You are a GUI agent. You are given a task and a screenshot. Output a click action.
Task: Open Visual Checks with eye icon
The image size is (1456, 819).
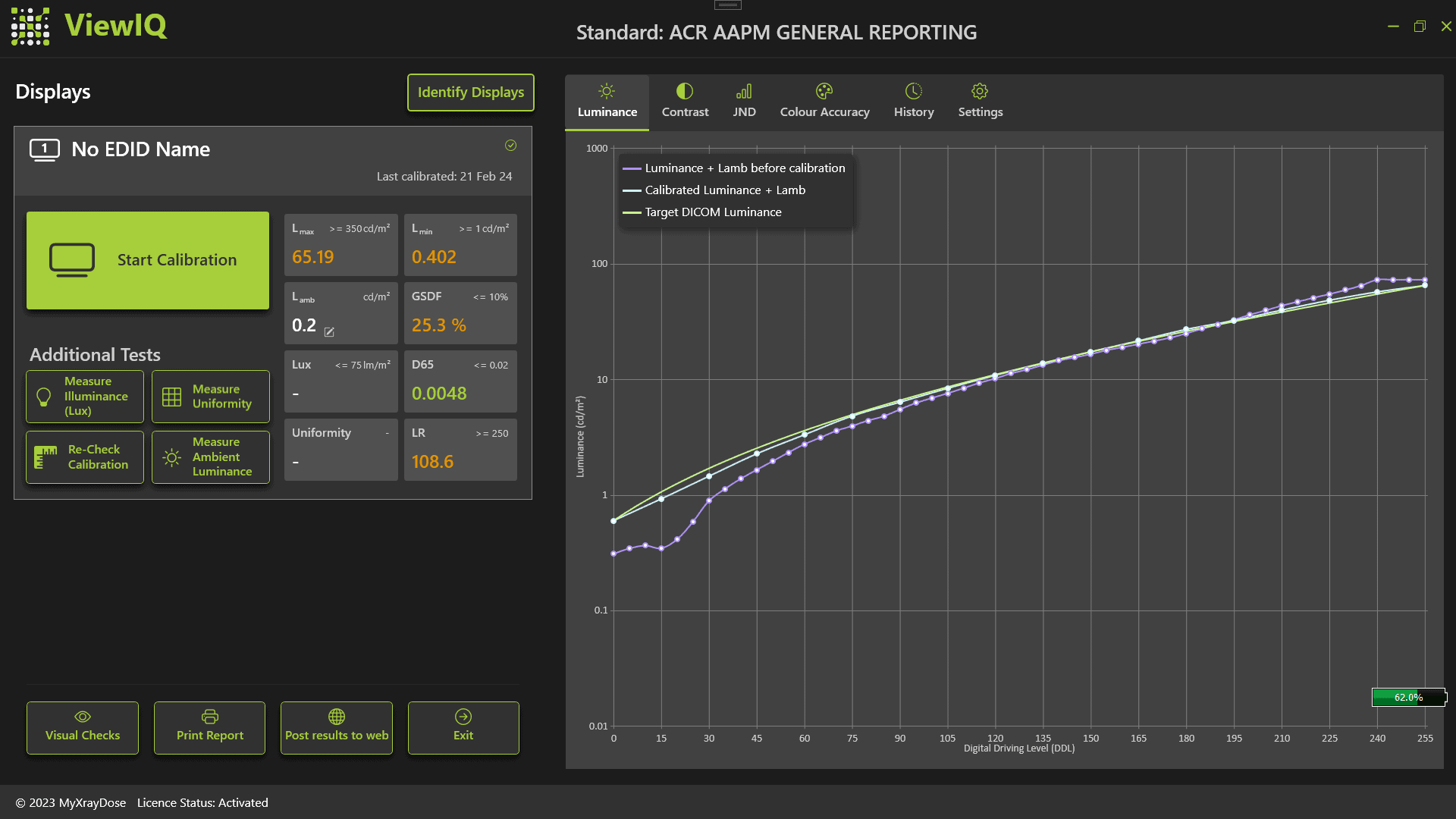(83, 727)
